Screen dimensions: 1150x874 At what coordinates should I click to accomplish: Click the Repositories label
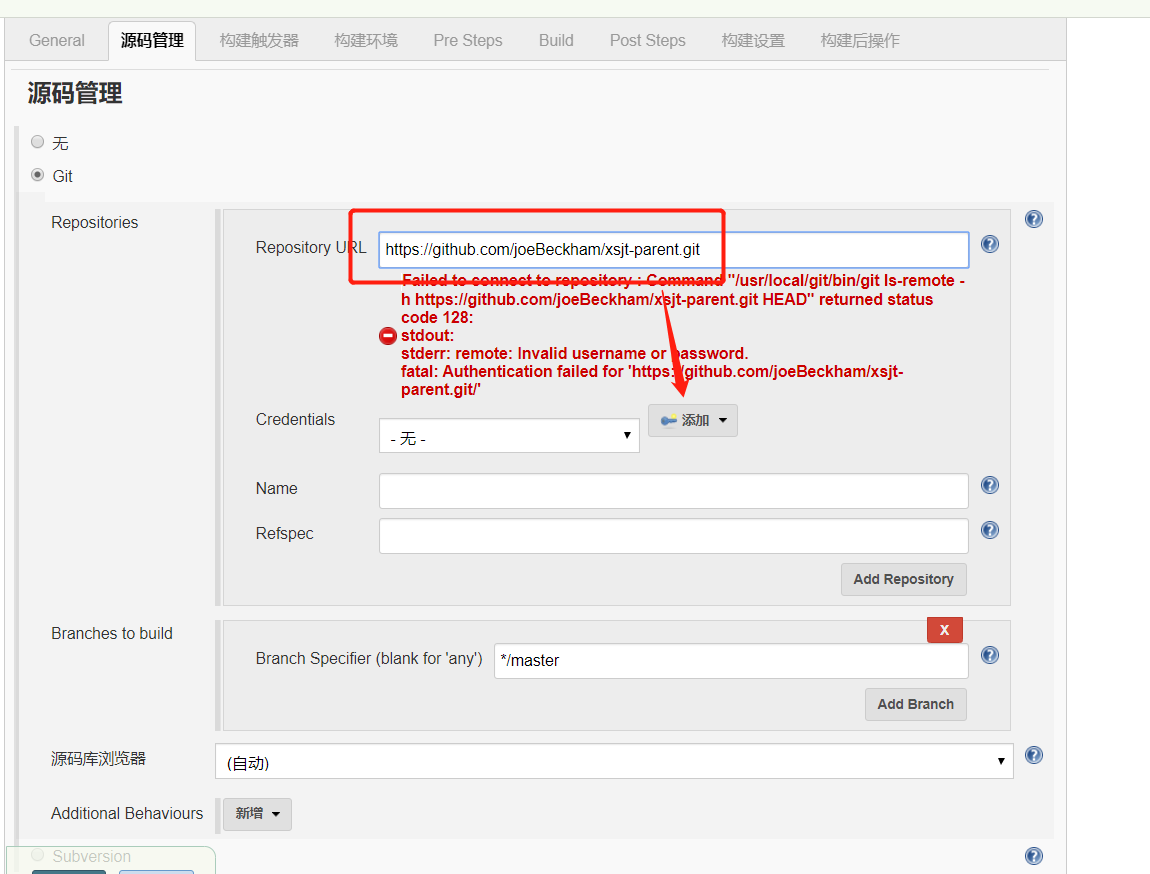(x=95, y=222)
